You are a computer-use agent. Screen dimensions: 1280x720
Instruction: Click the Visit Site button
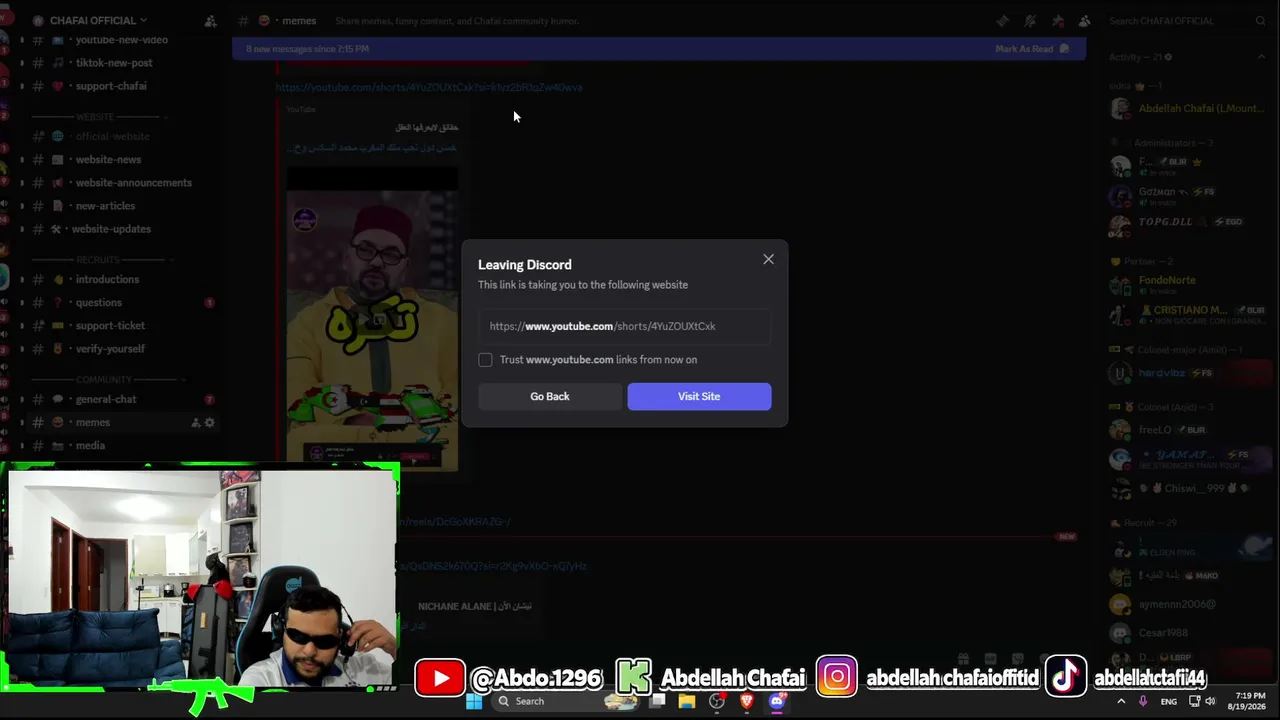click(699, 396)
